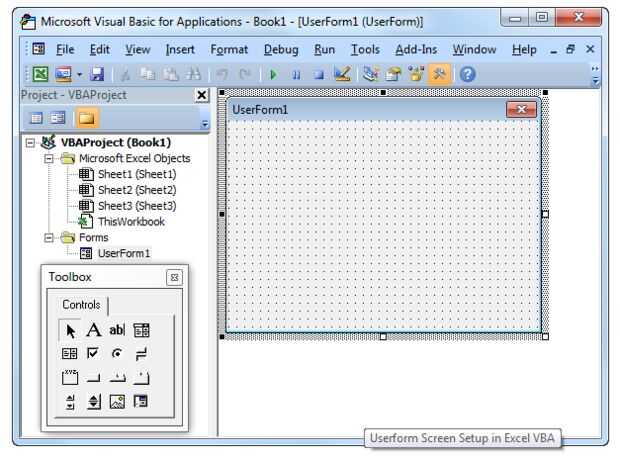The image size is (620, 460).
Task: Open the Window menu
Action: pyautogui.click(x=474, y=49)
